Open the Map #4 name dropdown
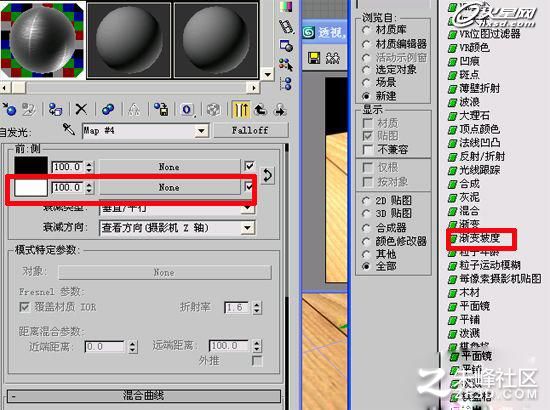This screenshot has width=550, height=410. click(201, 131)
